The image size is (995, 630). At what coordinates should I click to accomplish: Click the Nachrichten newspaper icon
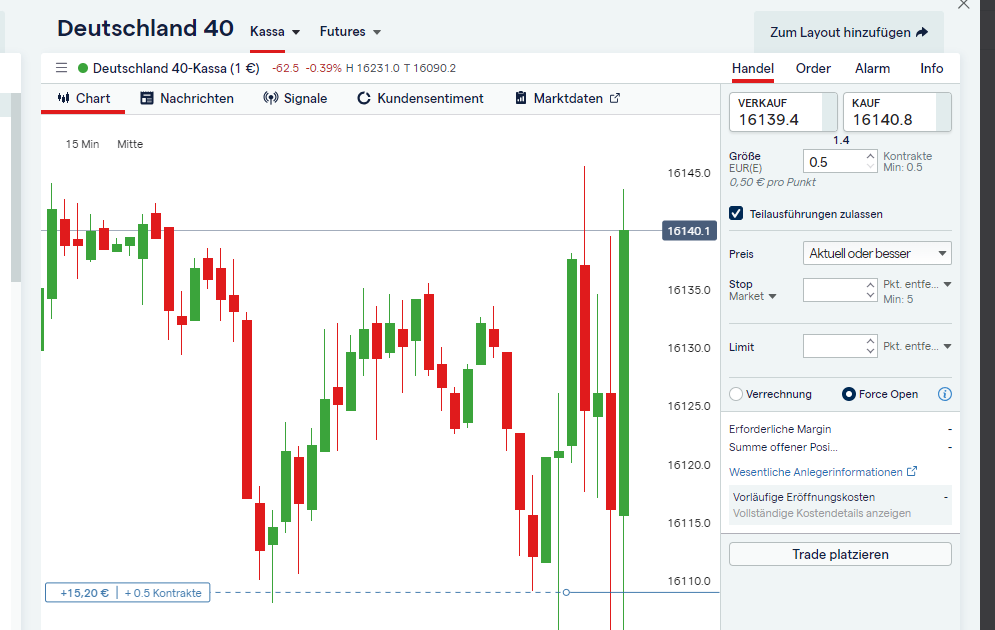147,98
